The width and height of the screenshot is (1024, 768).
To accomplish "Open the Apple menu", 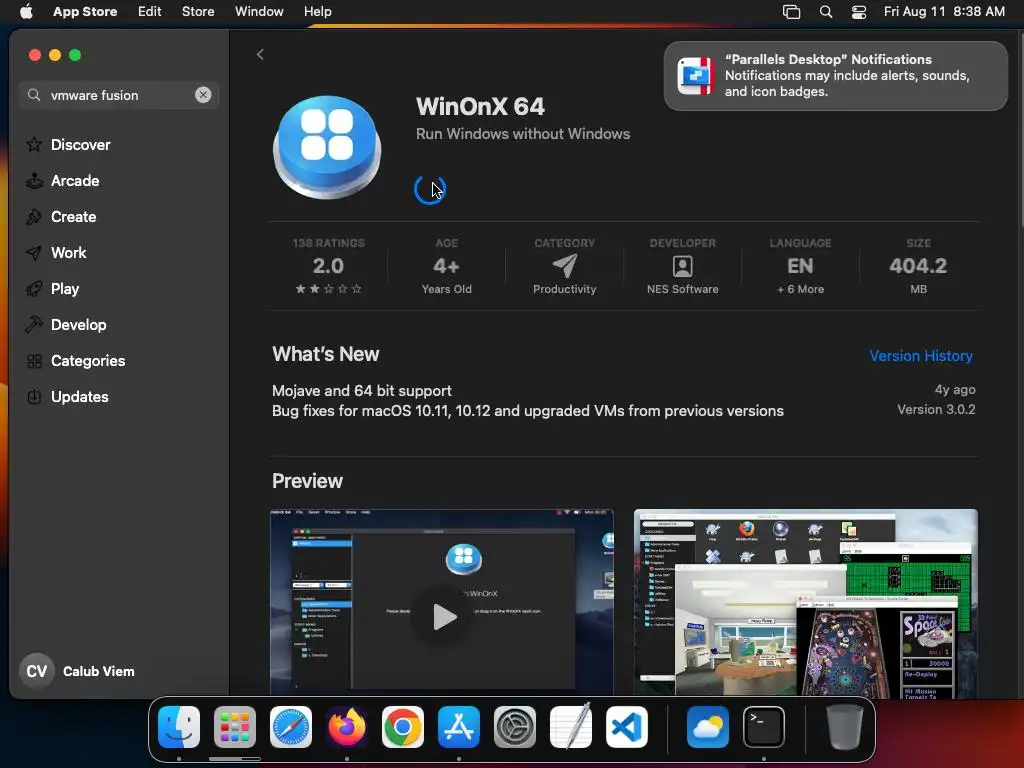I will tap(26, 11).
